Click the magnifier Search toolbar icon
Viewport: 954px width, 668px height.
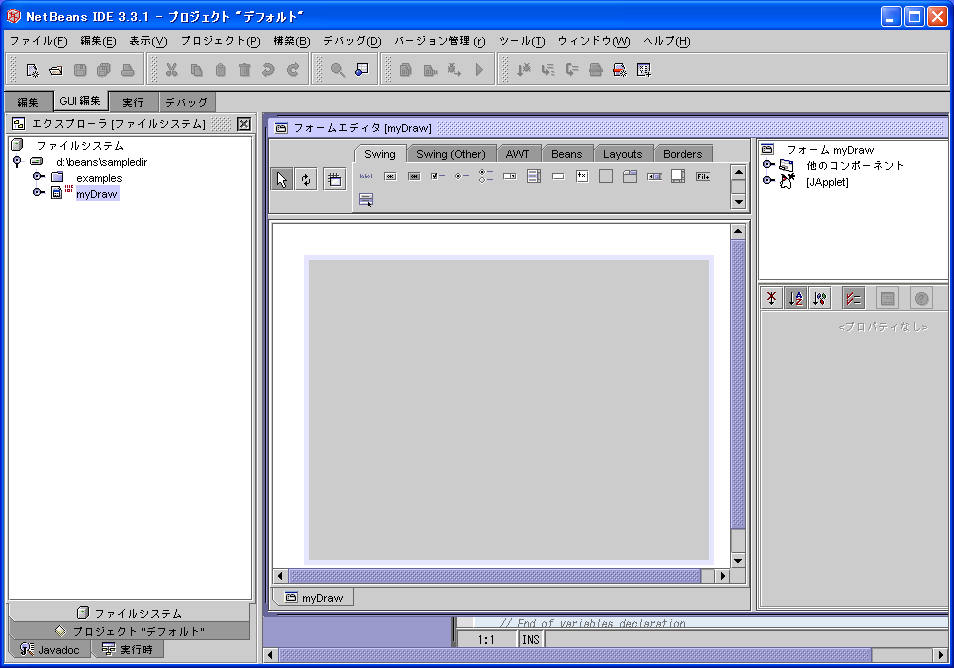coord(338,70)
